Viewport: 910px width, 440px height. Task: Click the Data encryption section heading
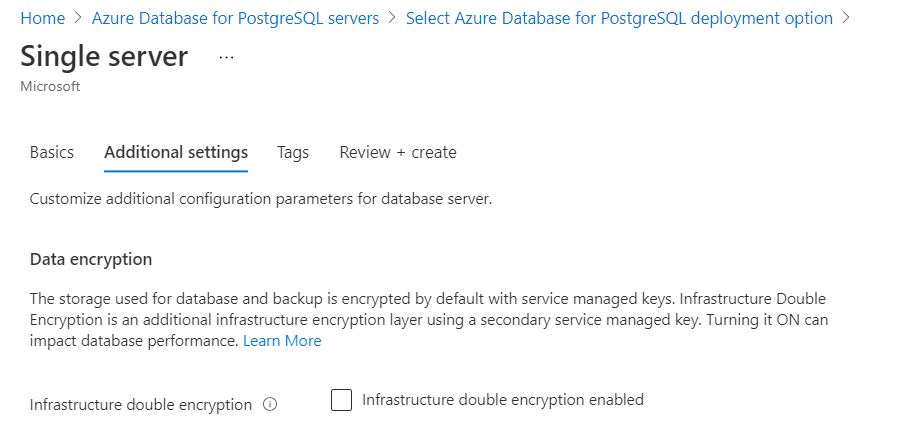pyautogui.click(x=91, y=259)
